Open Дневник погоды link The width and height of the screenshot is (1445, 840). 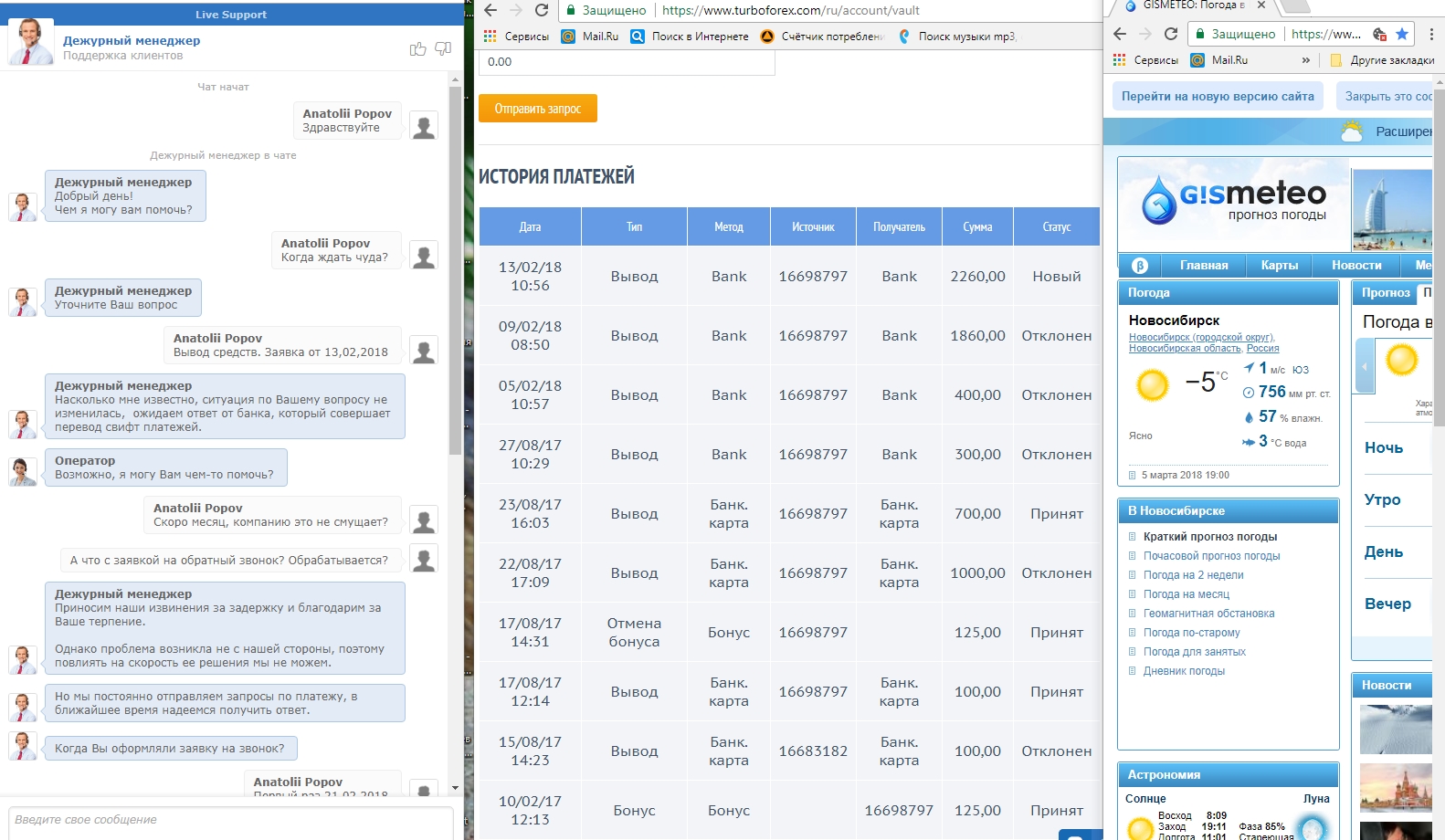(1184, 671)
